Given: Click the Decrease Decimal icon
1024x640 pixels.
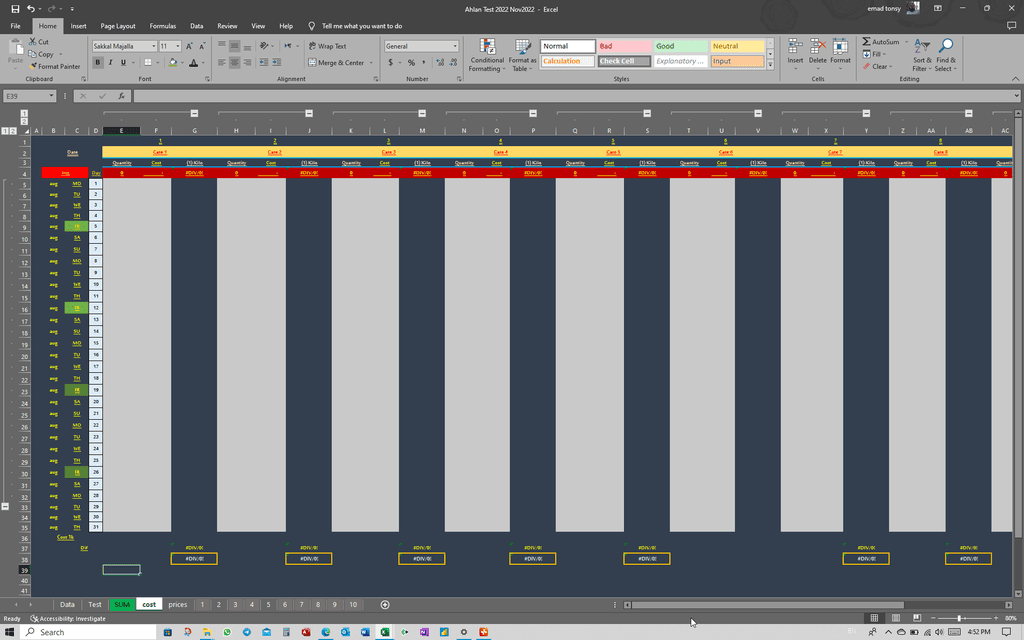Looking at the screenshot, I should point(453,63).
